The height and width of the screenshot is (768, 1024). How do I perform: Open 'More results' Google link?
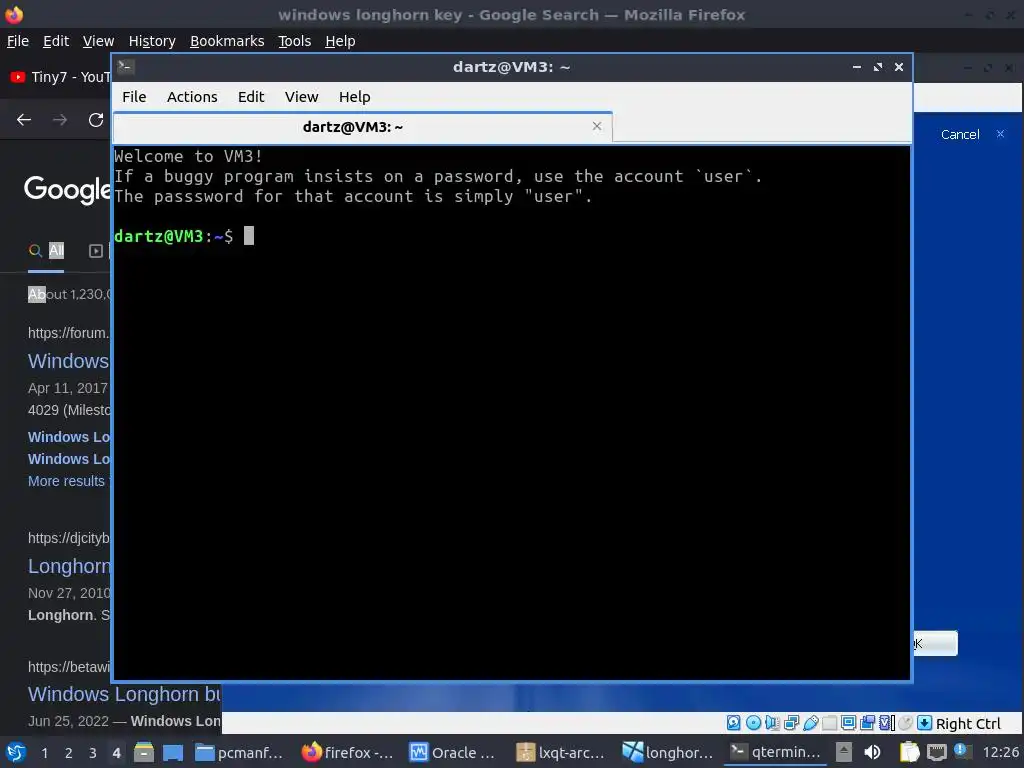tap(66, 481)
